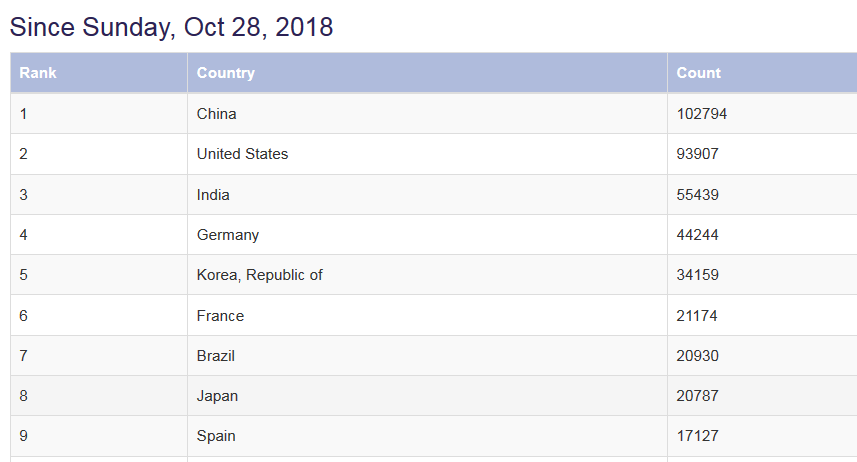Viewport: 857px width, 462px height.
Task: Click the Count column header
Action: tap(762, 73)
